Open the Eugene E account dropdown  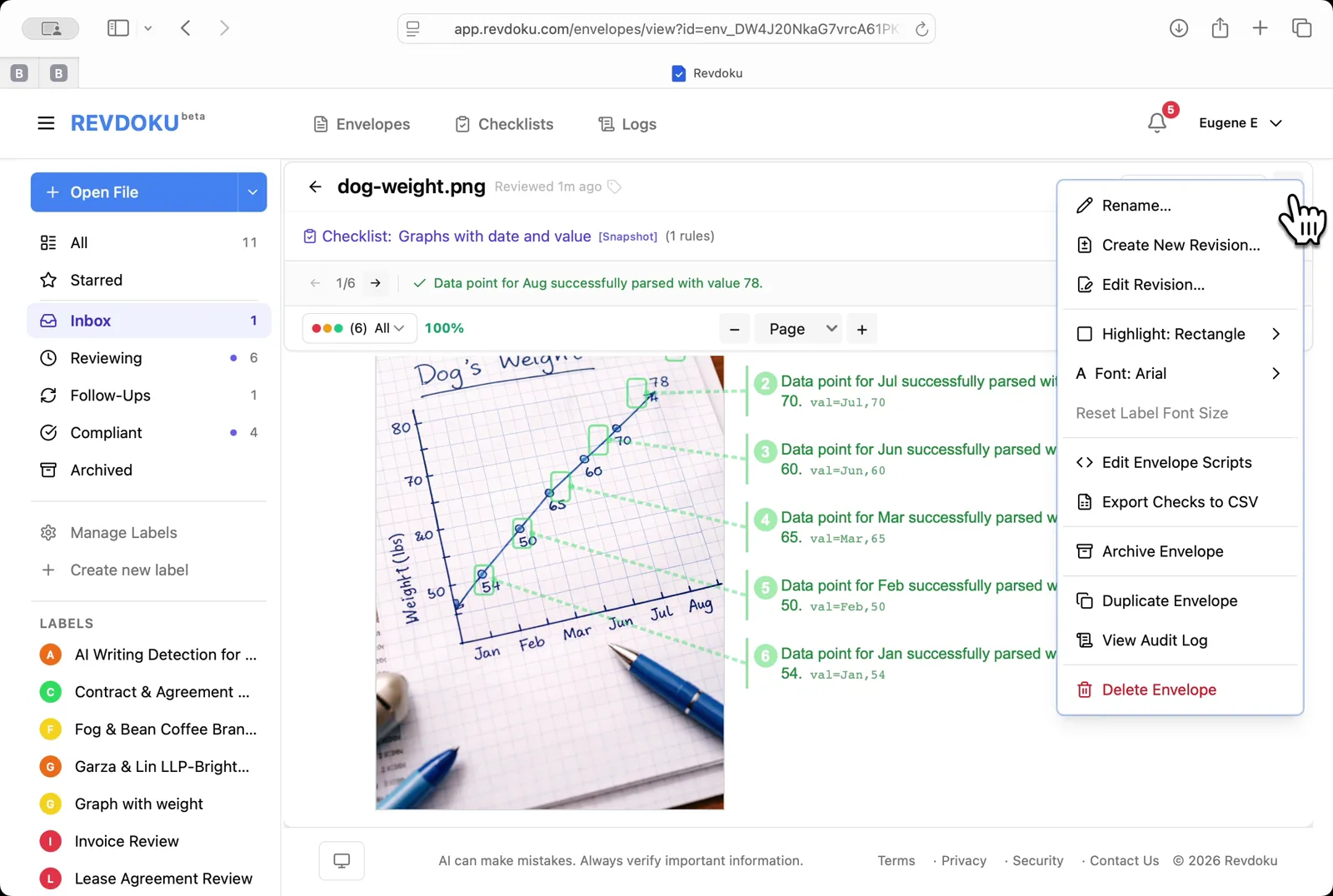click(x=1240, y=123)
